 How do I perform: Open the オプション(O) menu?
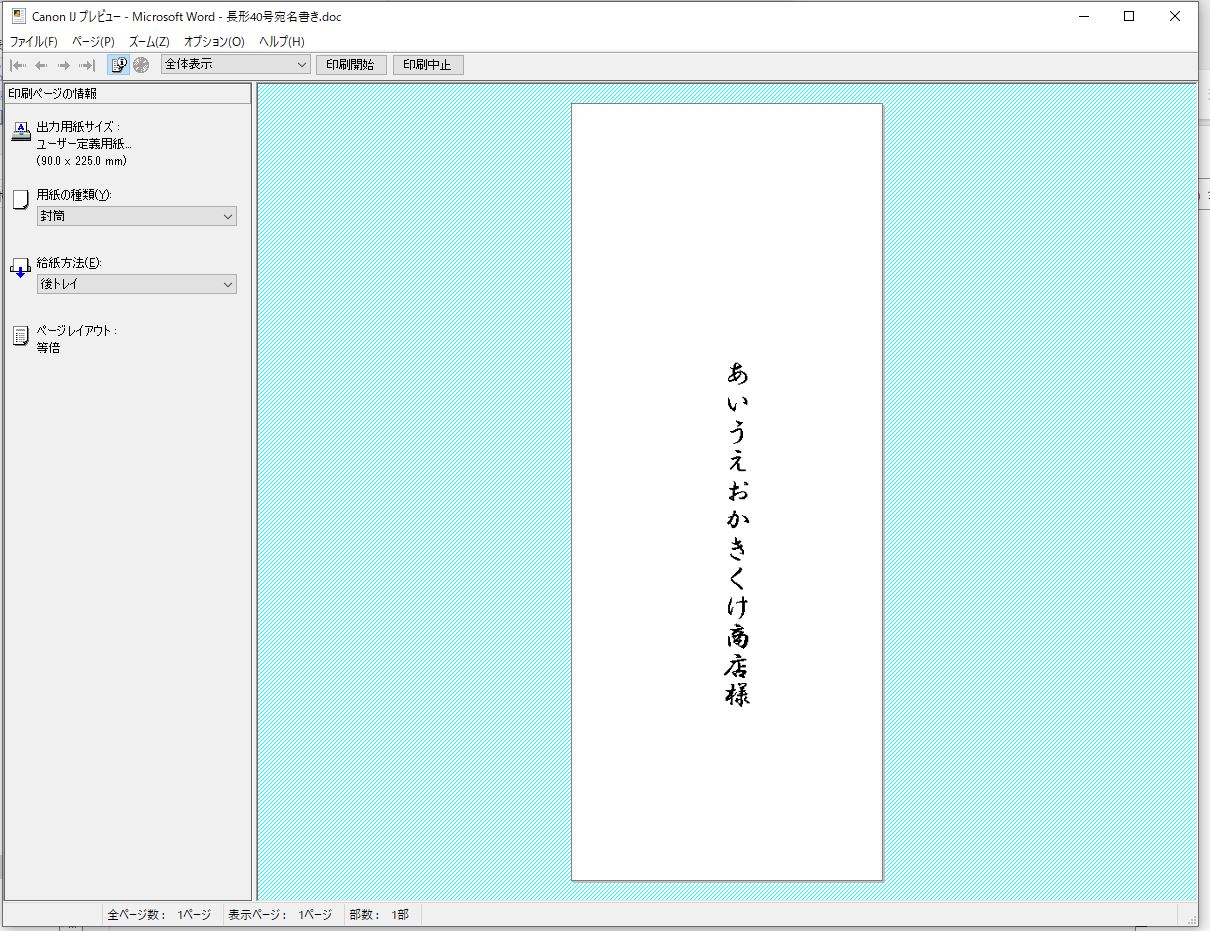214,42
